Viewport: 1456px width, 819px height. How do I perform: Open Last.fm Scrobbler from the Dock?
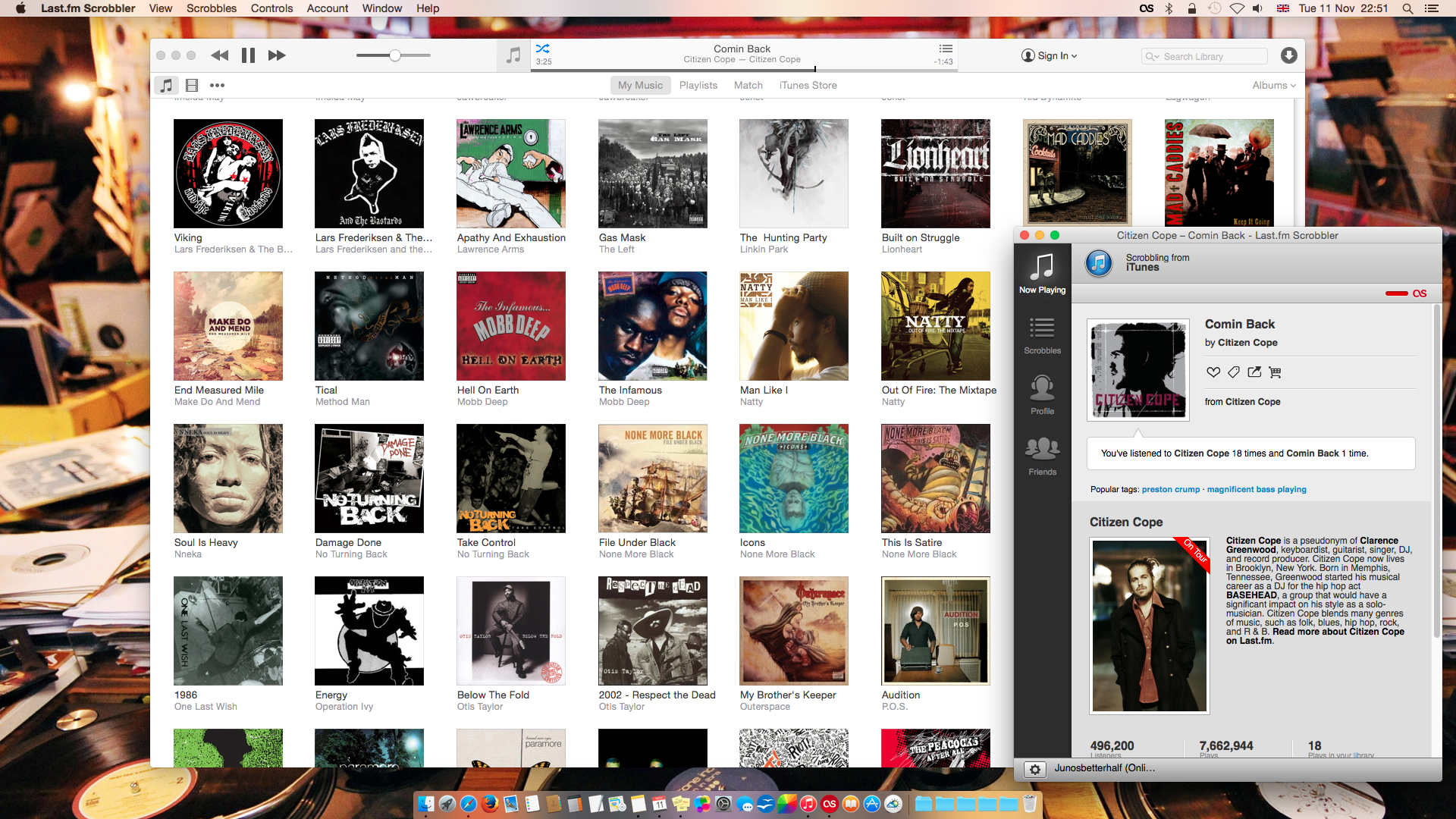pos(830,804)
